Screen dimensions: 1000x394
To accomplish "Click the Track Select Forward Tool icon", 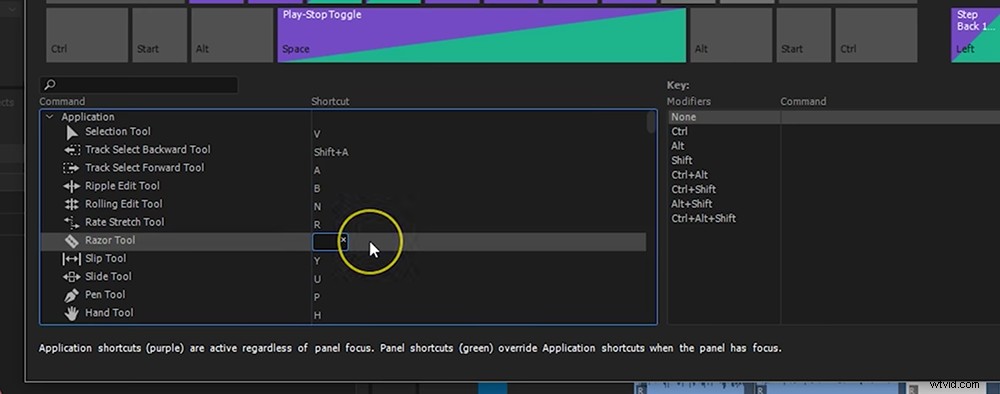I will pyautogui.click(x=71, y=168).
